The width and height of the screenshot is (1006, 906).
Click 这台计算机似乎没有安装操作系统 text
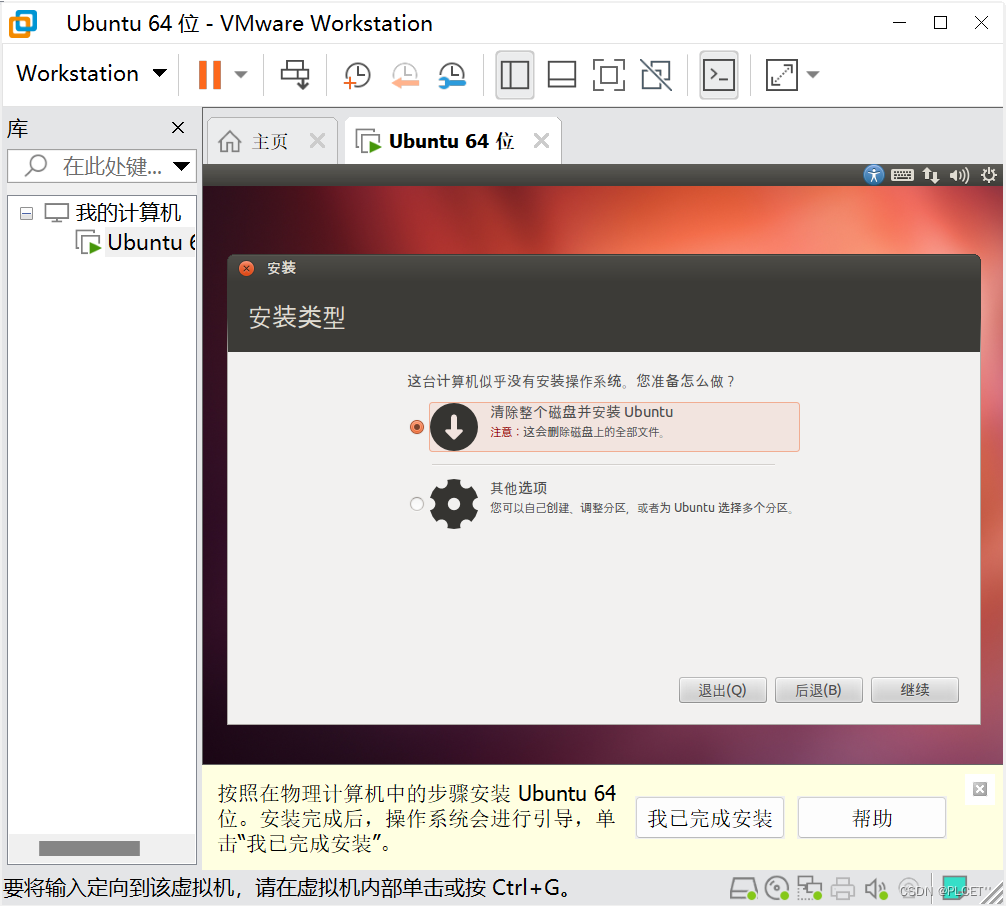[515, 381]
